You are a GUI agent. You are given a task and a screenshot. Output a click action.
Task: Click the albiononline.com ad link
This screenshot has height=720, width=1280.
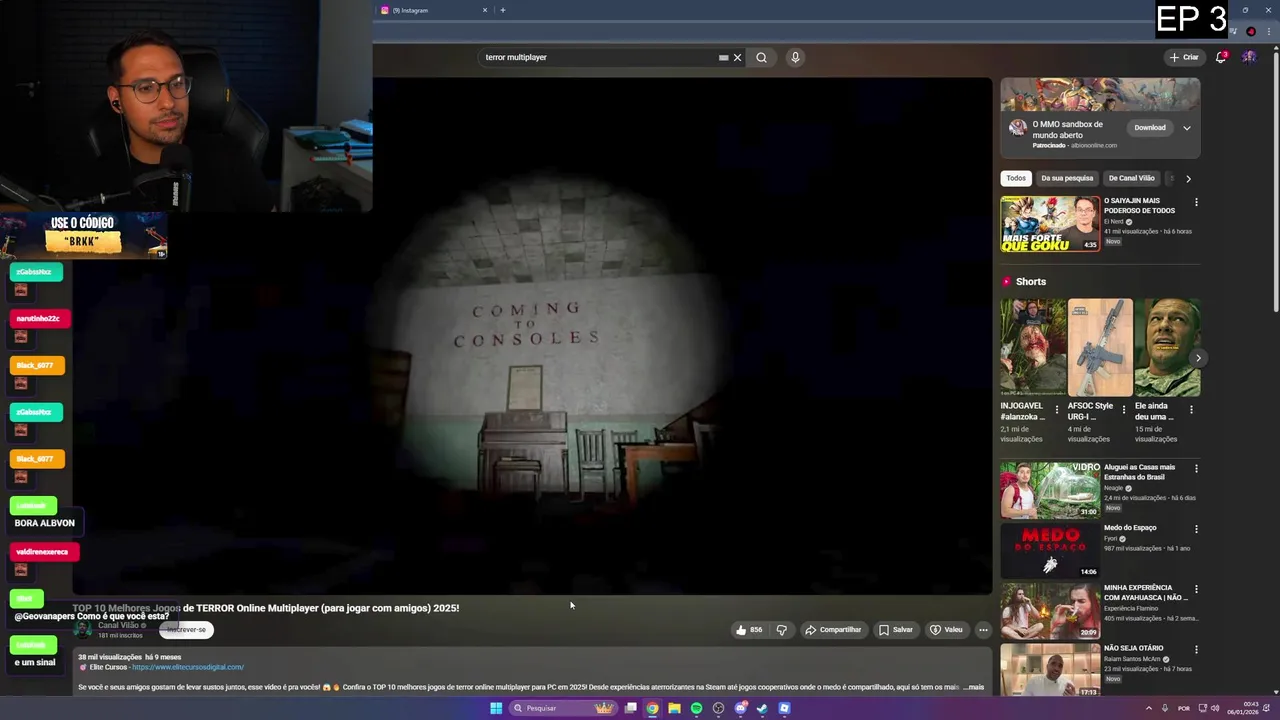click(x=1094, y=145)
